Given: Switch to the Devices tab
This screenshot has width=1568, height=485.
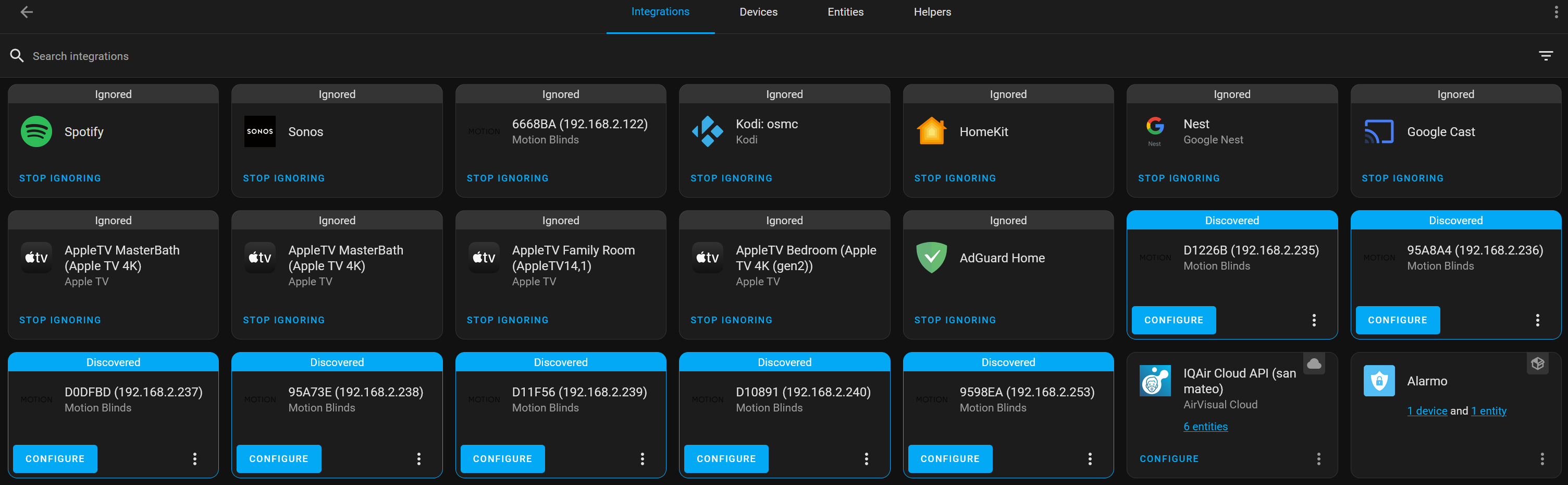Looking at the screenshot, I should click(758, 12).
